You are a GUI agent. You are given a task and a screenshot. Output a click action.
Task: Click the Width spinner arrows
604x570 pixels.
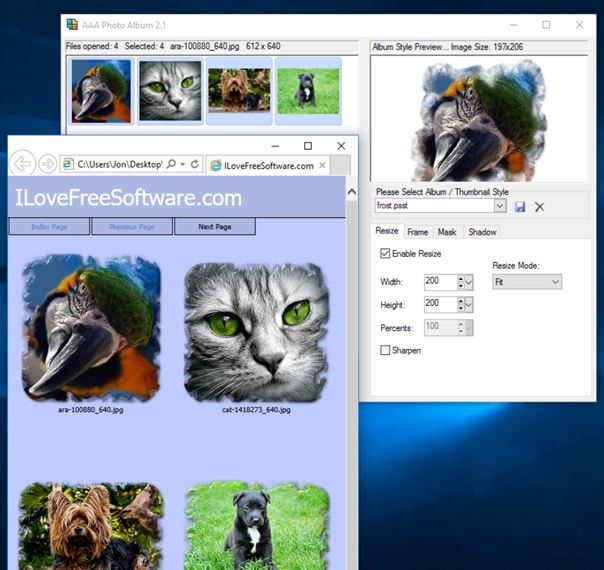[461, 282]
